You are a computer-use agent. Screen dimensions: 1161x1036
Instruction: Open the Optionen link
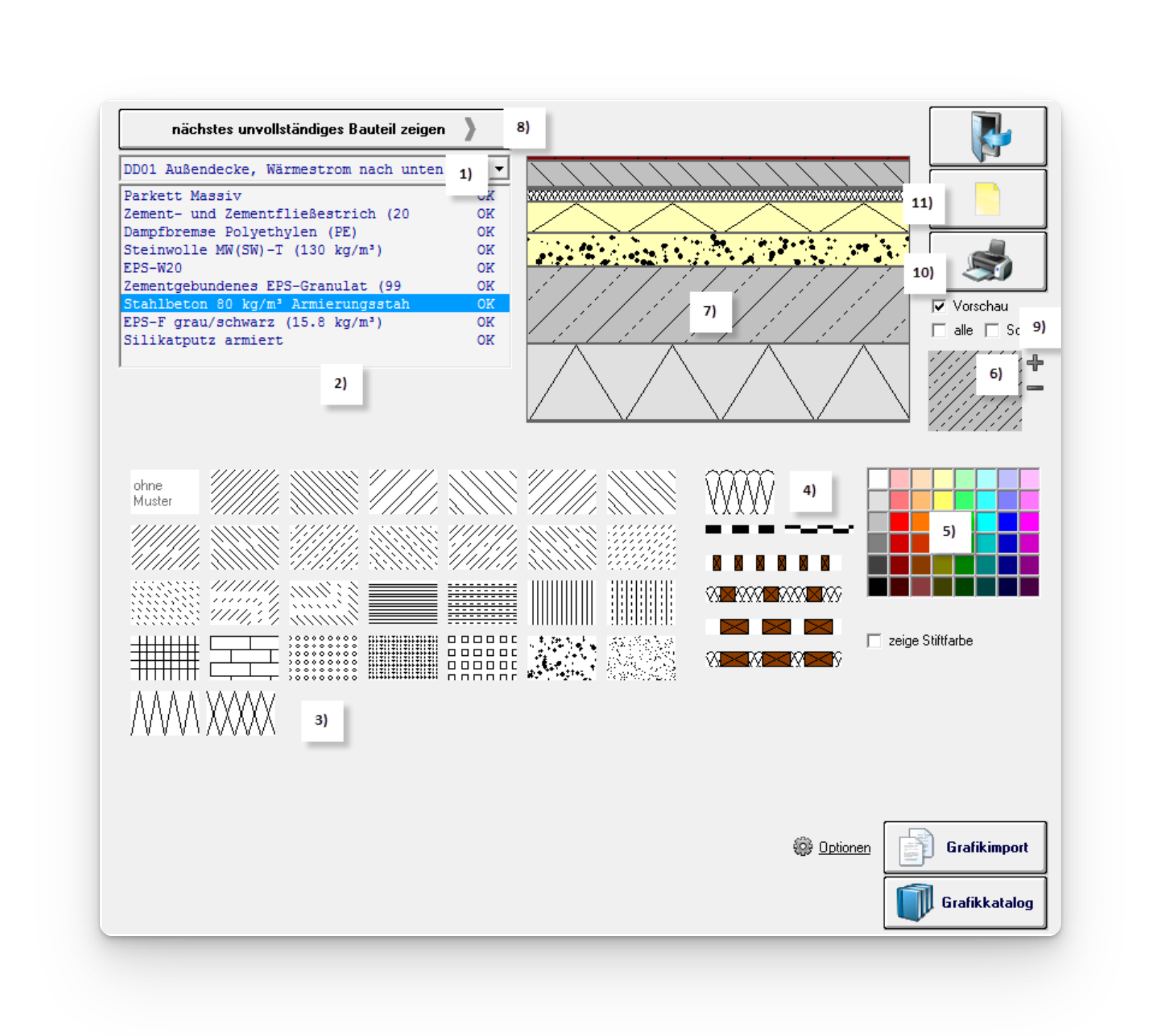tap(844, 847)
